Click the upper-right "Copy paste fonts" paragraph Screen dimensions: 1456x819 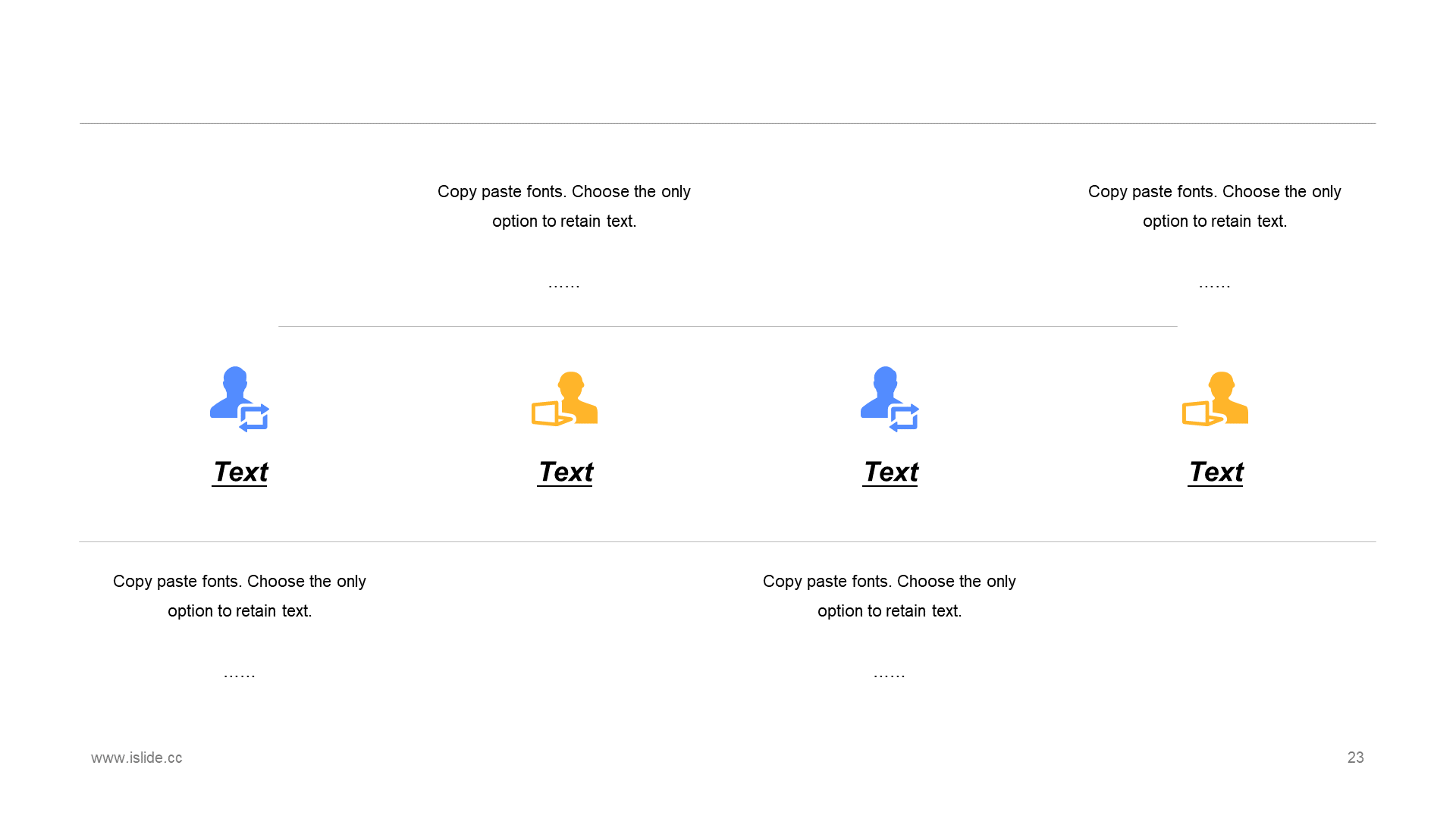coord(1215,206)
